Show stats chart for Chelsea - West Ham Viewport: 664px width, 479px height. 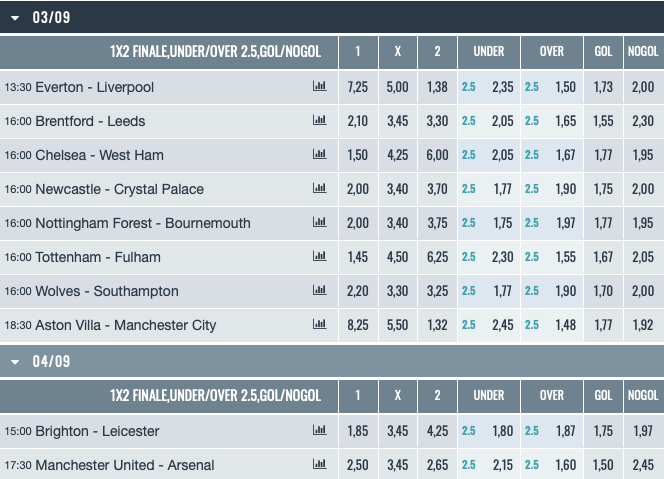[320, 155]
